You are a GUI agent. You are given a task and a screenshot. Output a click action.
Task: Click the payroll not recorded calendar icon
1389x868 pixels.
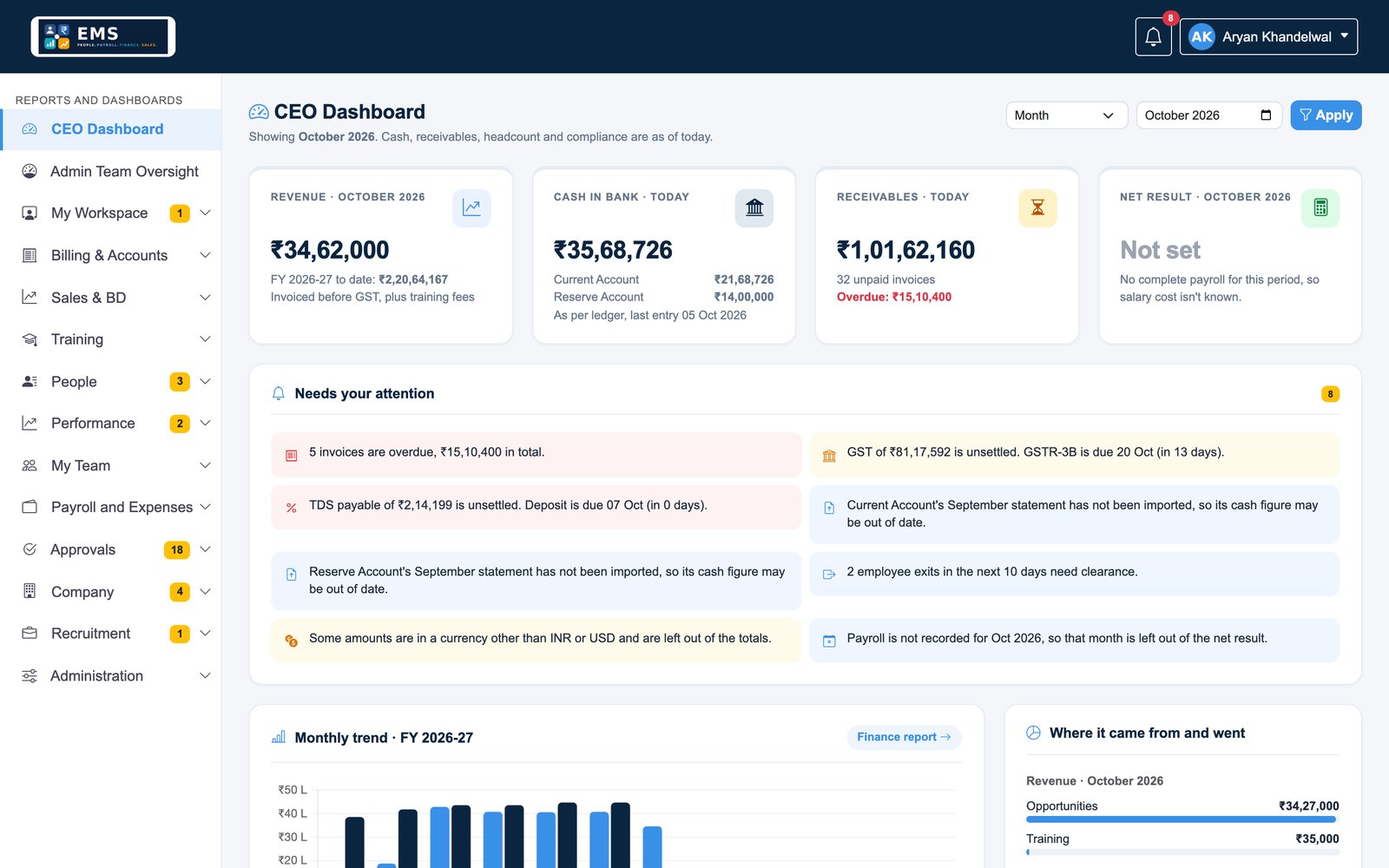[x=829, y=641]
